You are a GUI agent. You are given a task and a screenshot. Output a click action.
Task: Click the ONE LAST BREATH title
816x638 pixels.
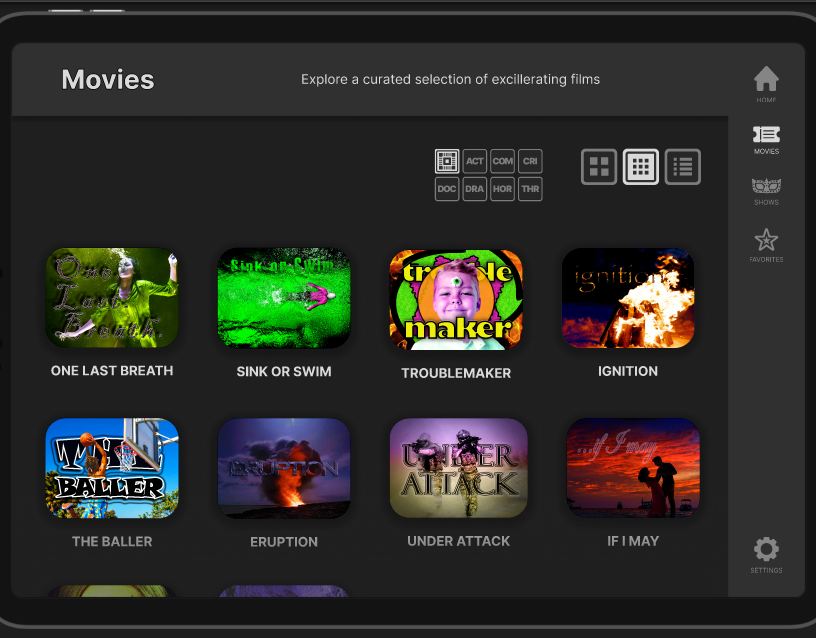click(112, 371)
